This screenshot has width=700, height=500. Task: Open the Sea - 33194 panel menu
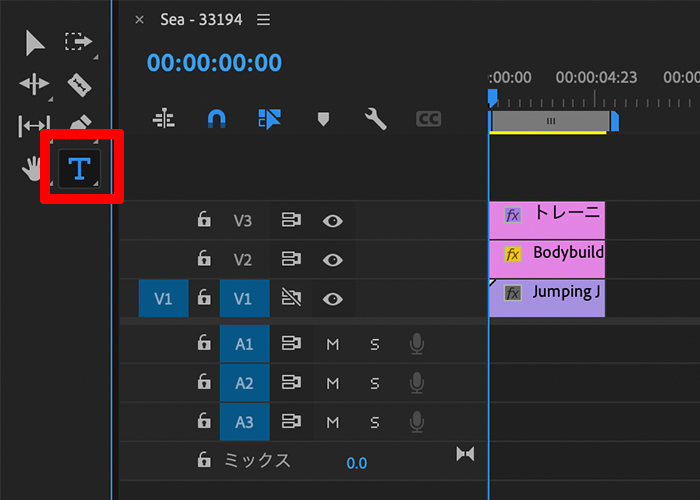click(x=263, y=20)
